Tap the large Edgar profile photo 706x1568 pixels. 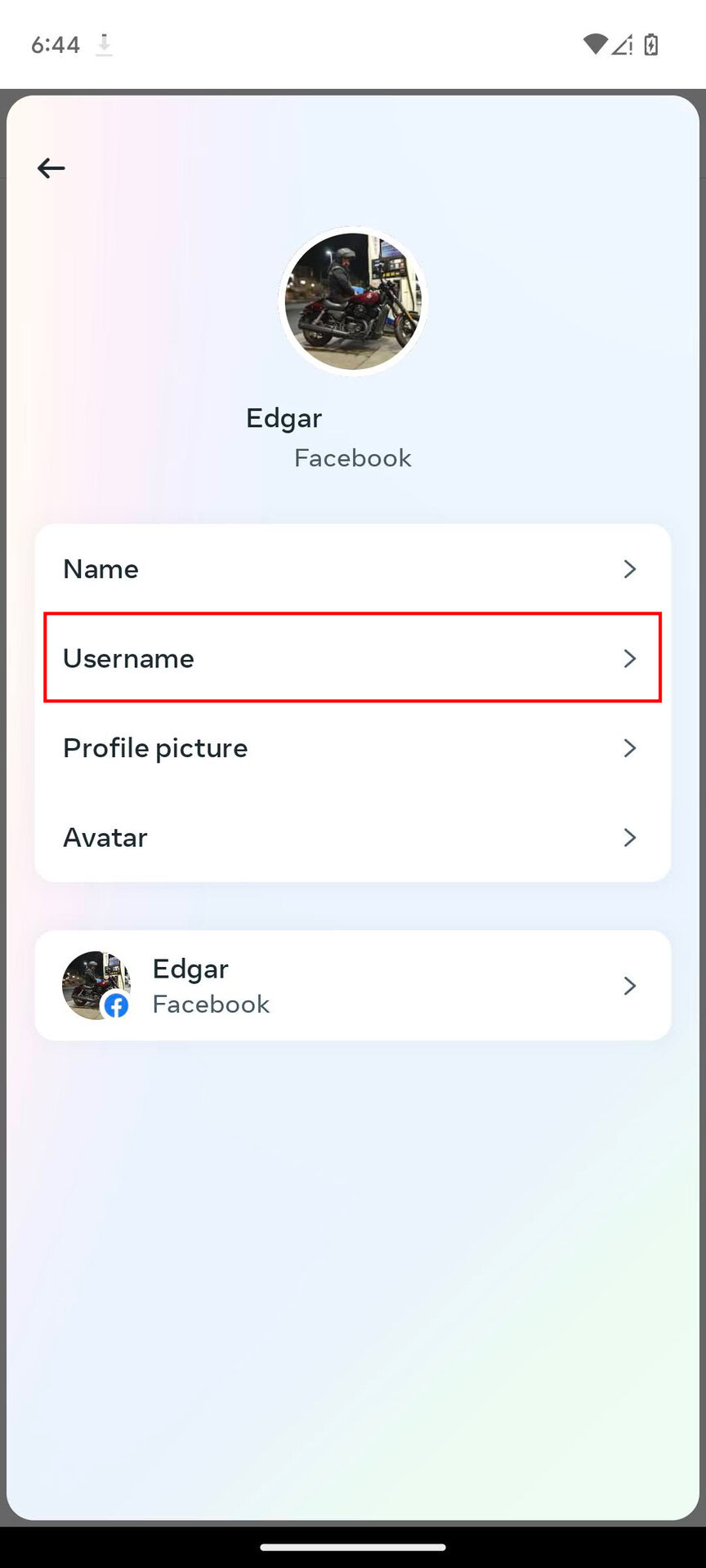(353, 301)
